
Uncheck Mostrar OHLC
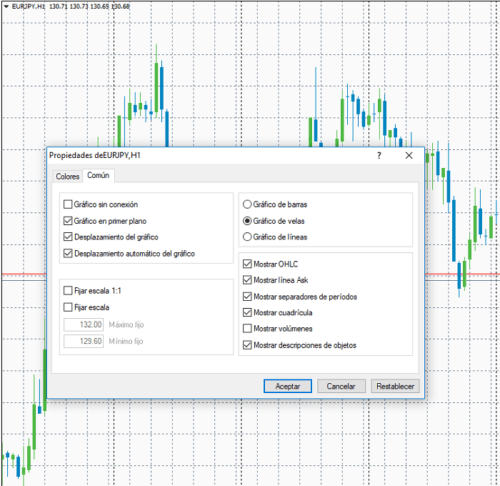[x=247, y=264]
